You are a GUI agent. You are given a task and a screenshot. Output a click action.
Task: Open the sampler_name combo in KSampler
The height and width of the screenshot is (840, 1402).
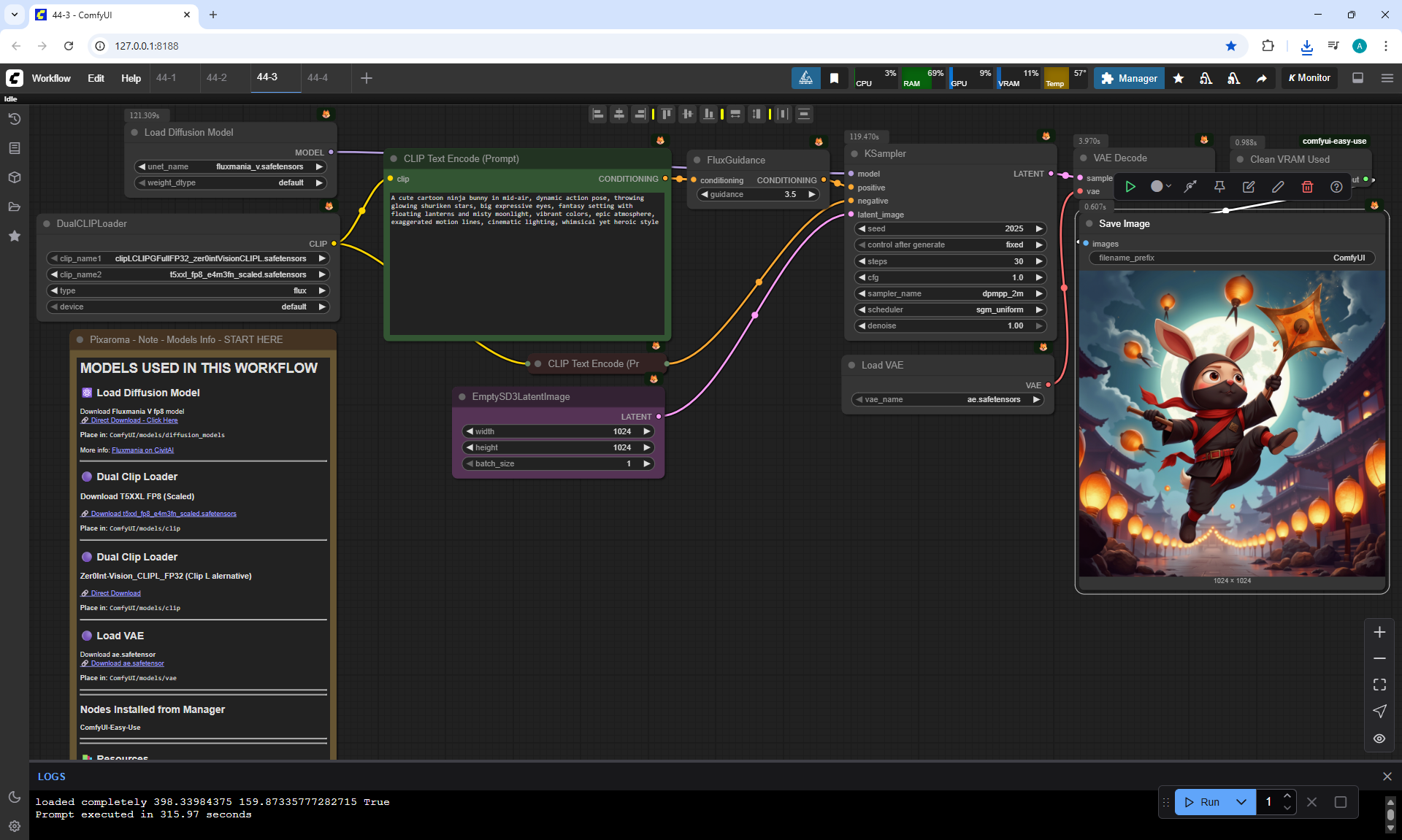coord(951,293)
